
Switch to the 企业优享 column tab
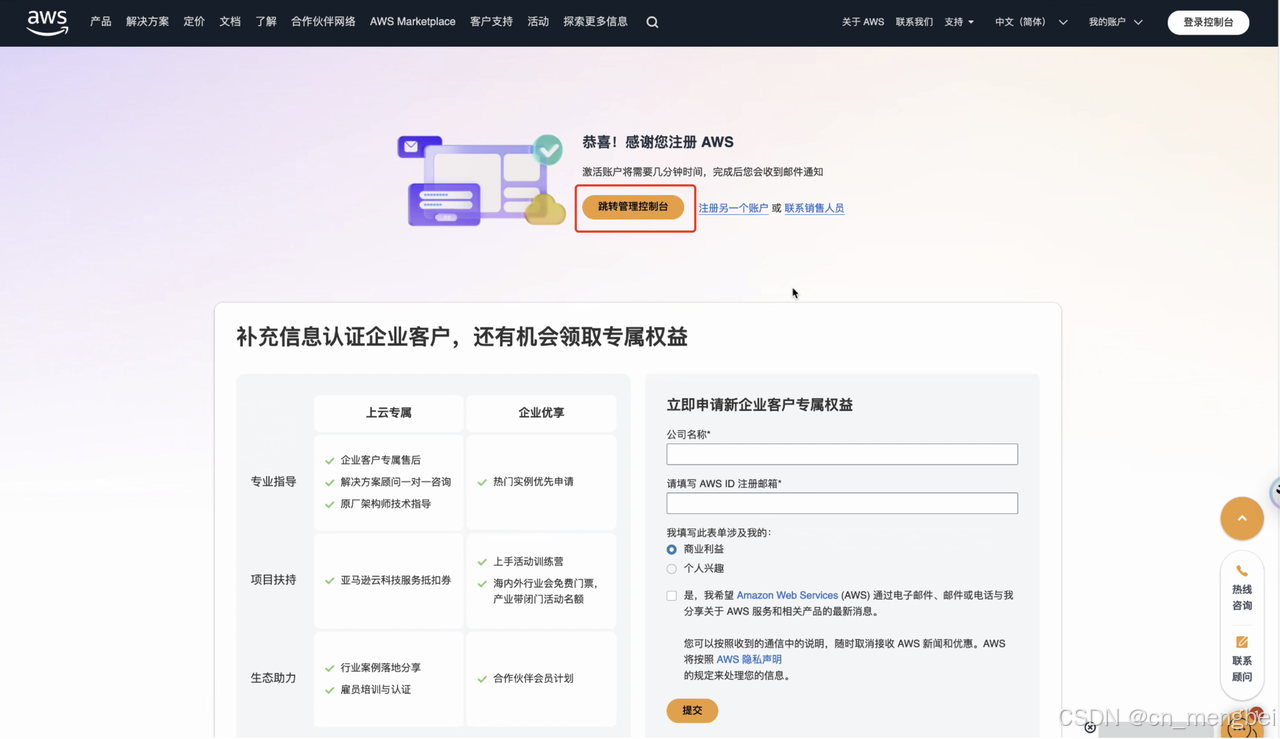[x=540, y=413]
